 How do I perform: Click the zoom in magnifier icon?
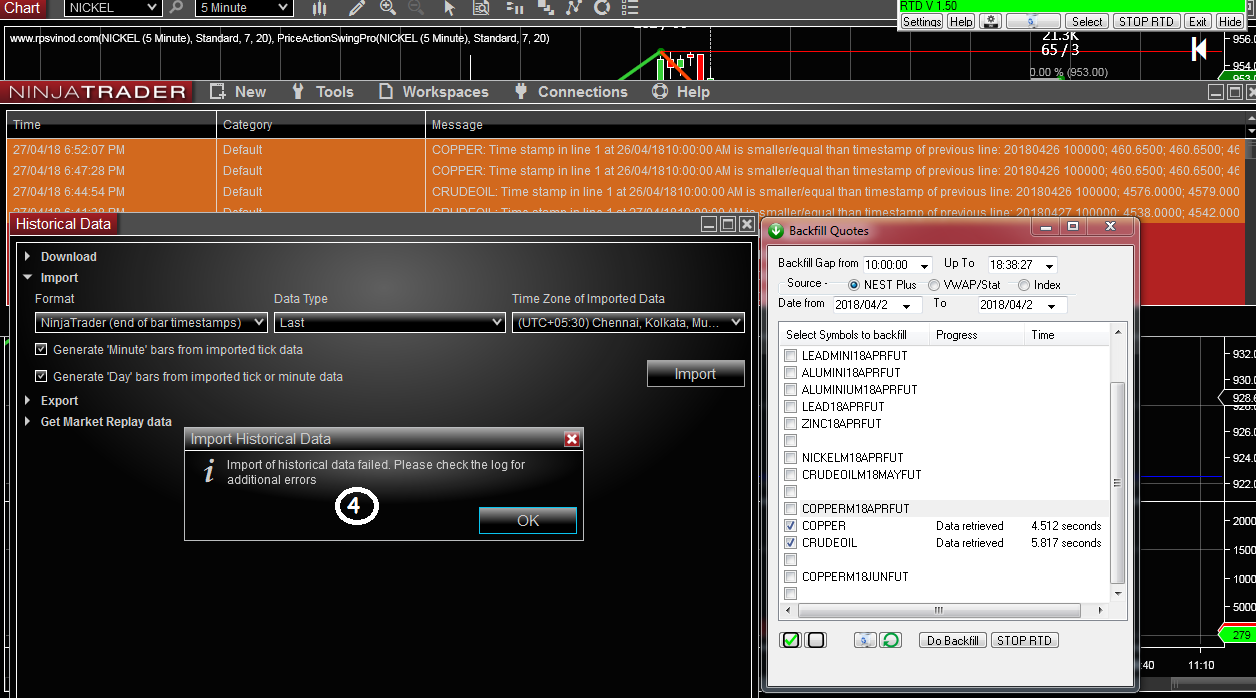tap(388, 8)
